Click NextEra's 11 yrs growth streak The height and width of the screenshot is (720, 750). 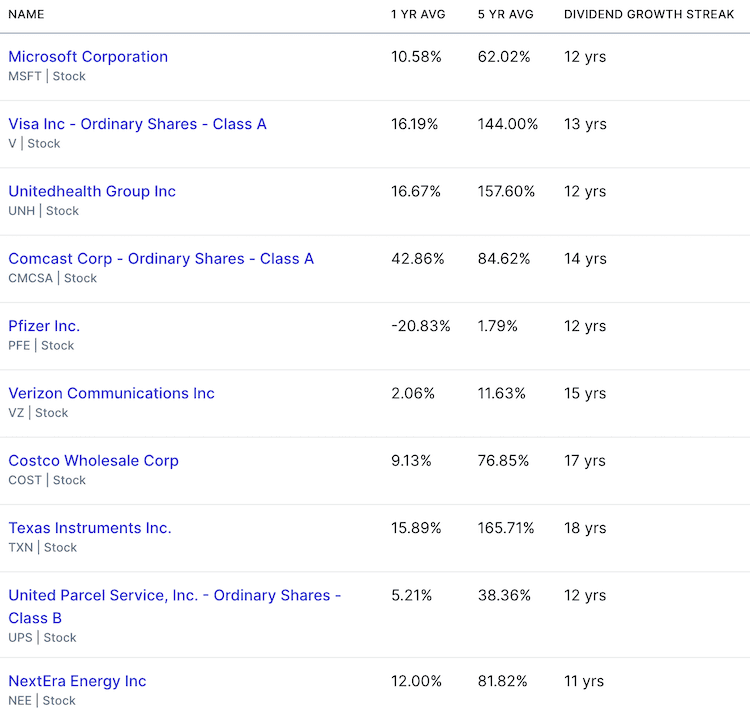[584, 681]
